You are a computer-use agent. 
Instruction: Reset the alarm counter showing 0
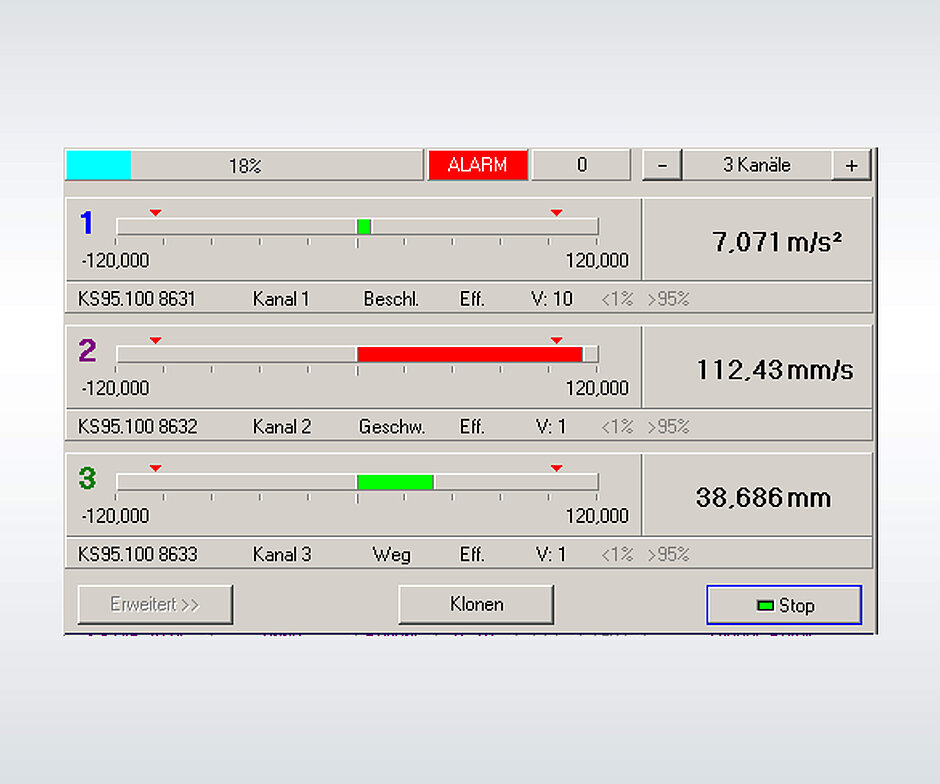click(x=581, y=165)
